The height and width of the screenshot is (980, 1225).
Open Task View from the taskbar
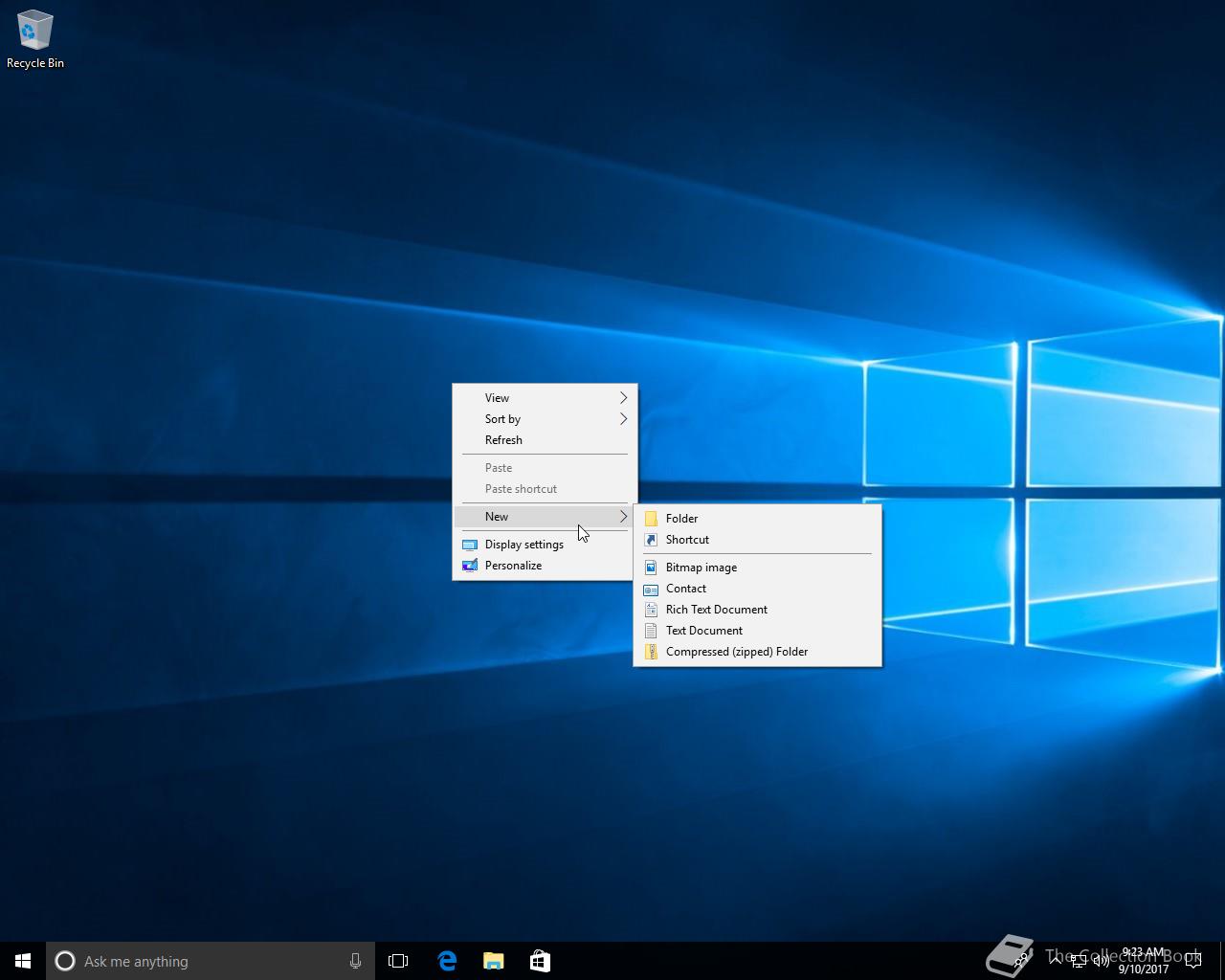point(398,961)
